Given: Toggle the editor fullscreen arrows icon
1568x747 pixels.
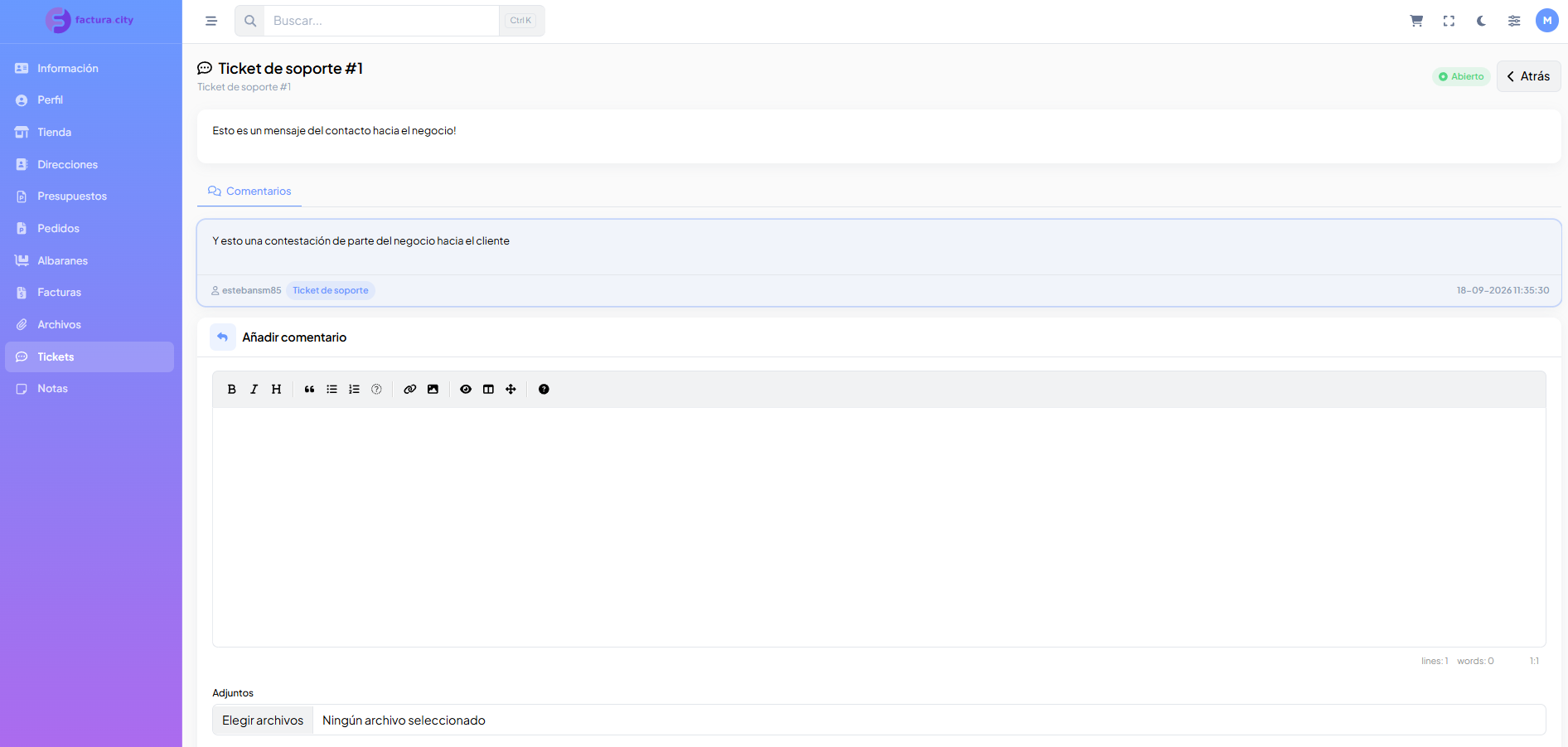Looking at the screenshot, I should point(511,389).
